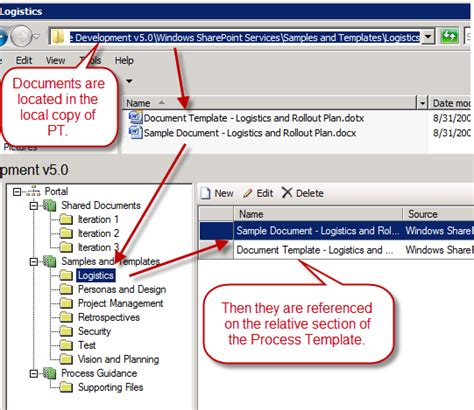The image size is (474, 410).
Task: Collapse the Process Guidance node
Action: pyautogui.click(x=33, y=374)
